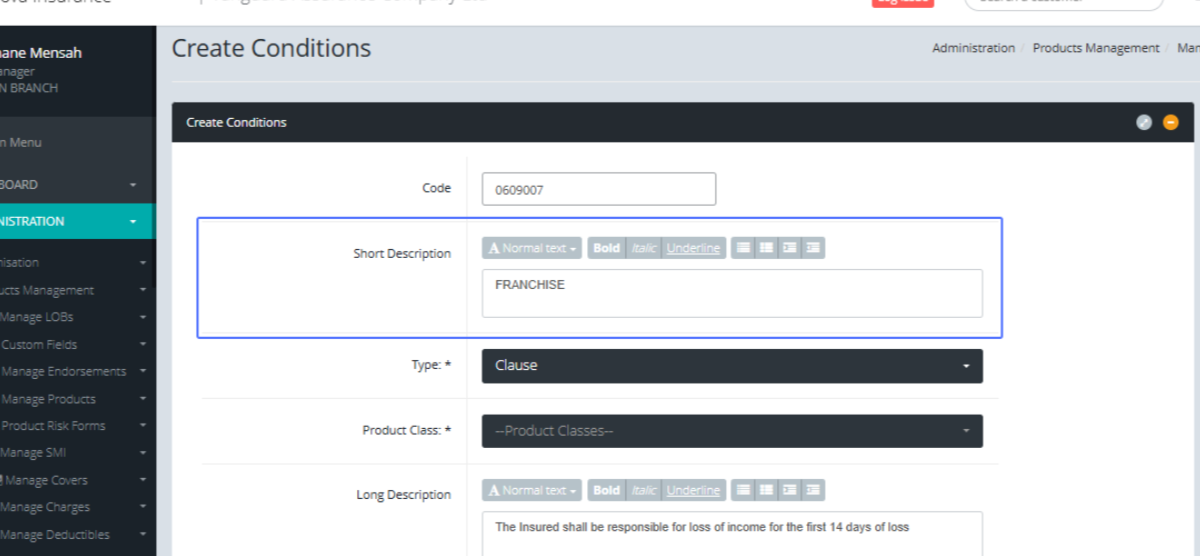The image size is (1200, 556).
Task: Click inside the Short Description text area
Action: tap(732, 293)
